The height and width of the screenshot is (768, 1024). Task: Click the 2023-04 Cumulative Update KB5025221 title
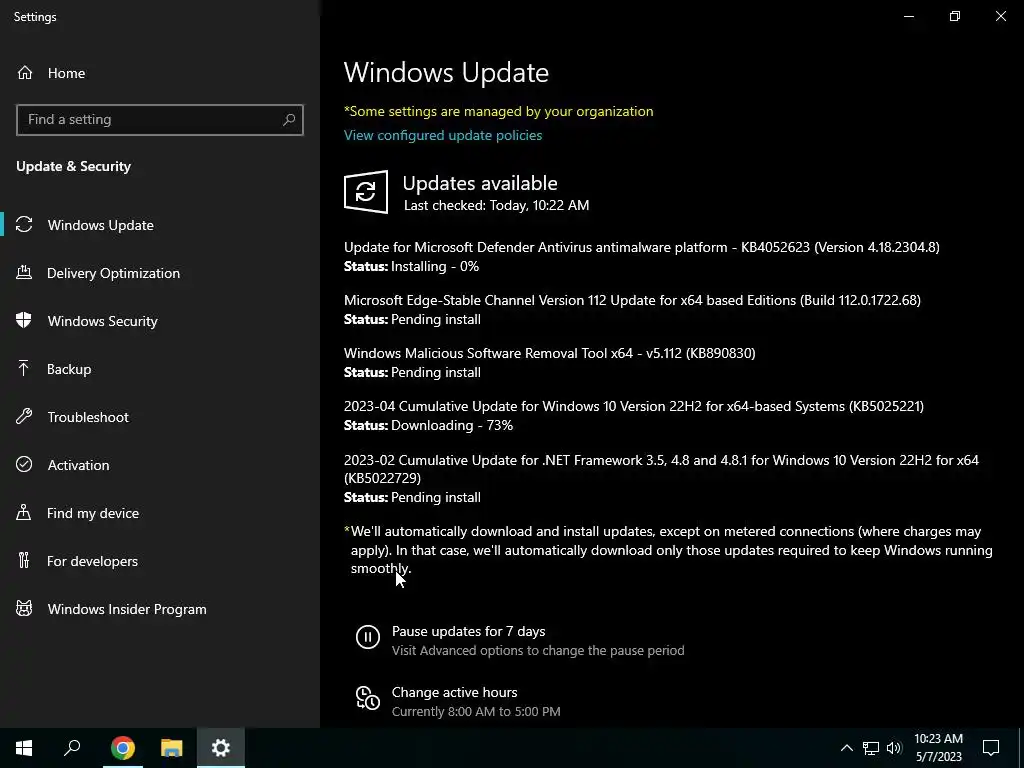click(x=633, y=406)
